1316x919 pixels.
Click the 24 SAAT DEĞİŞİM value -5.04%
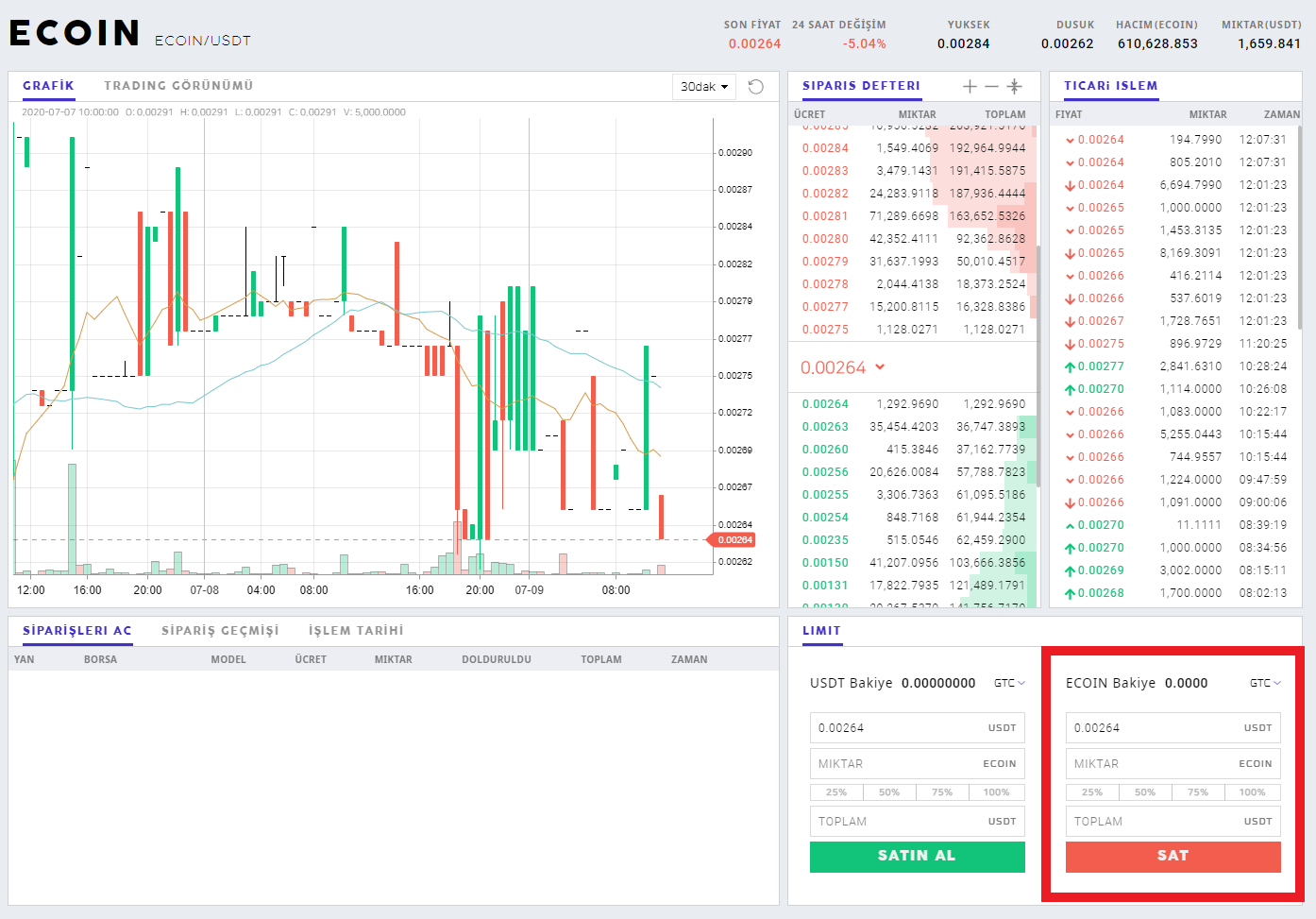(x=864, y=43)
